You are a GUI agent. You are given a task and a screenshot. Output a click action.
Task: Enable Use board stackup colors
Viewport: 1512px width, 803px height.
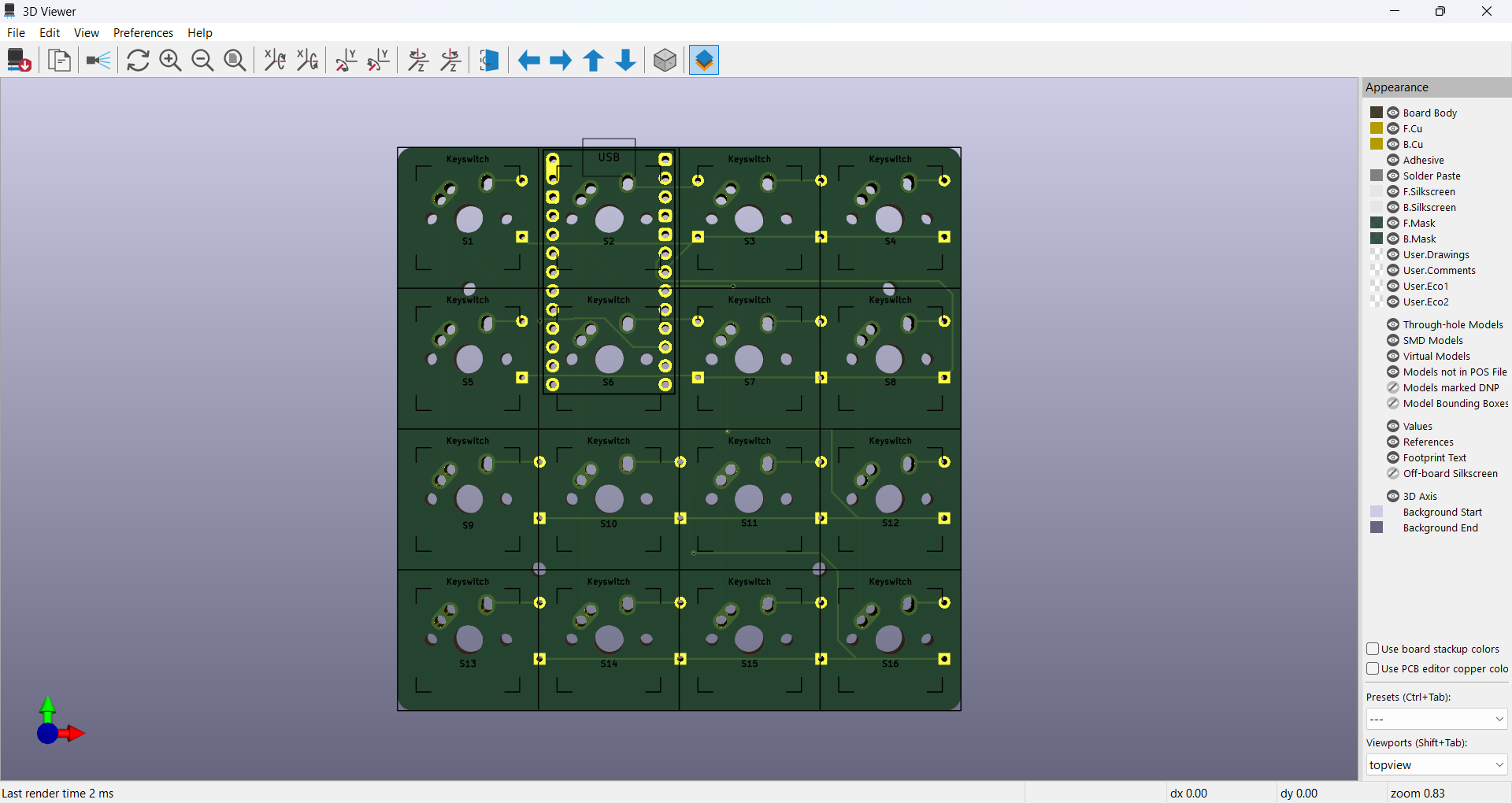(1373, 649)
